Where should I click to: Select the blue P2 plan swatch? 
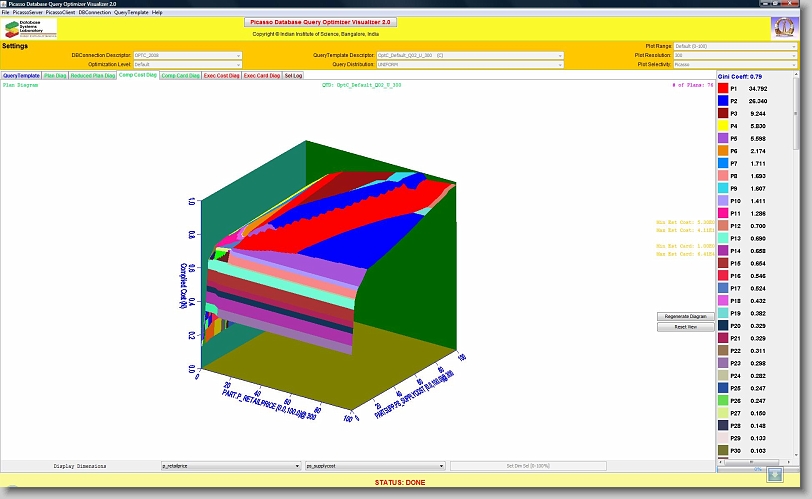point(723,101)
